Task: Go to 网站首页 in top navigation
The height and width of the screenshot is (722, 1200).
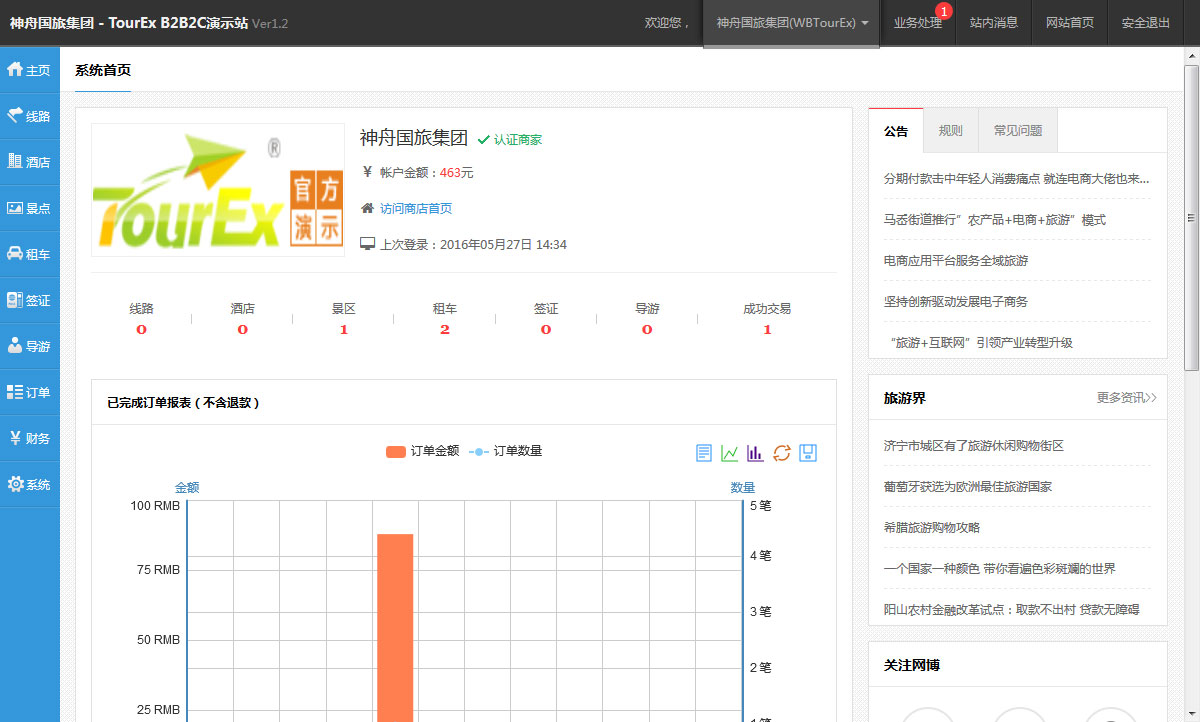Action: 1069,23
